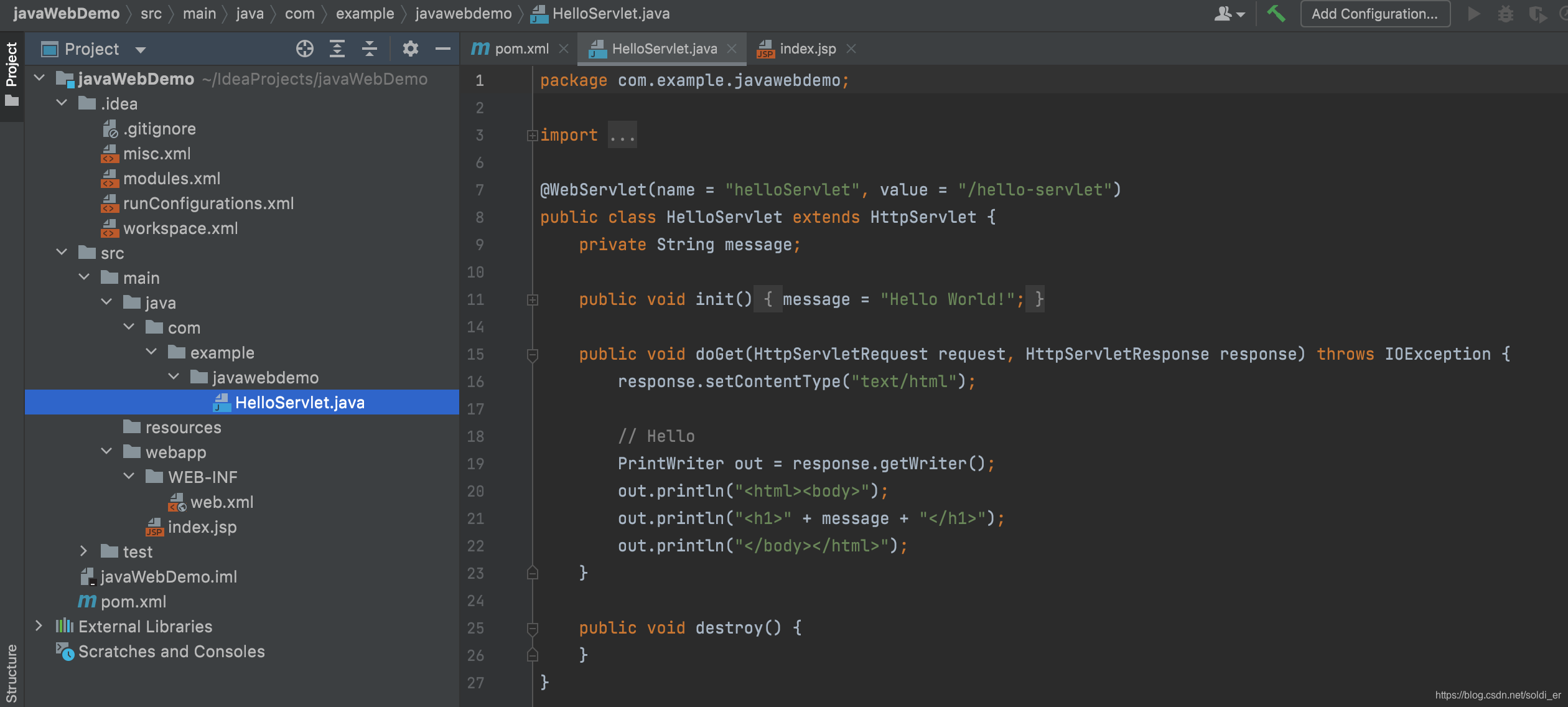Close the HelloServlet.java tab
The height and width of the screenshot is (707, 1568).
coord(732,49)
